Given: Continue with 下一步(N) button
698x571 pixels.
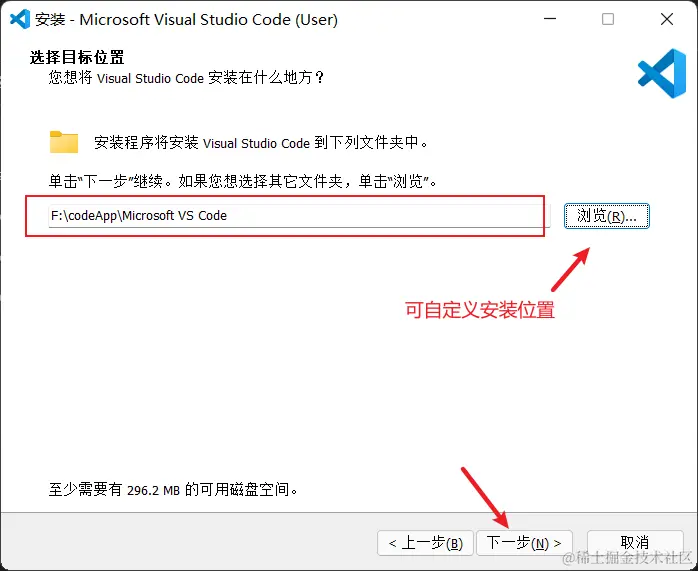Looking at the screenshot, I should click(524, 543).
